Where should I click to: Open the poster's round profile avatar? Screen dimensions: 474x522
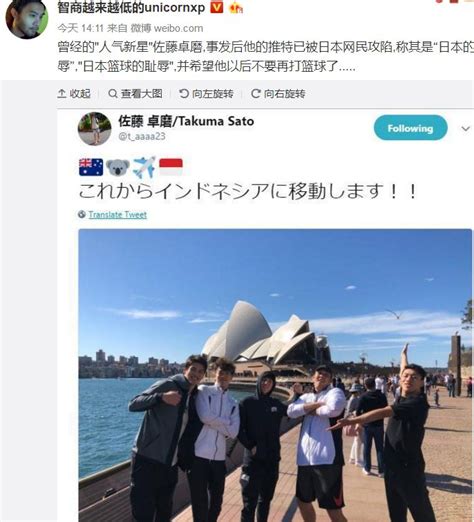coord(27,19)
